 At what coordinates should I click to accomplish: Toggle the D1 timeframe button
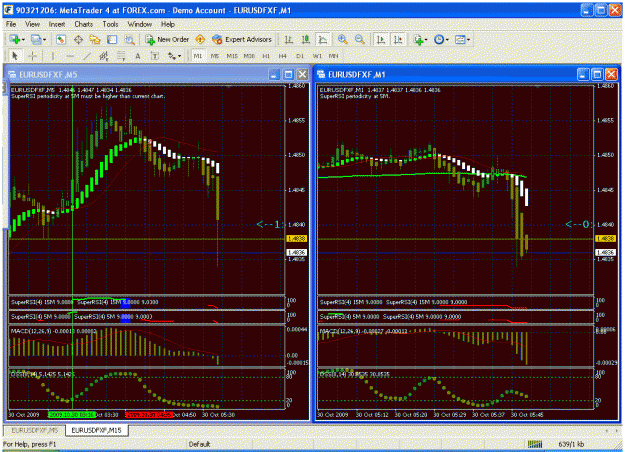pyautogui.click(x=300, y=56)
